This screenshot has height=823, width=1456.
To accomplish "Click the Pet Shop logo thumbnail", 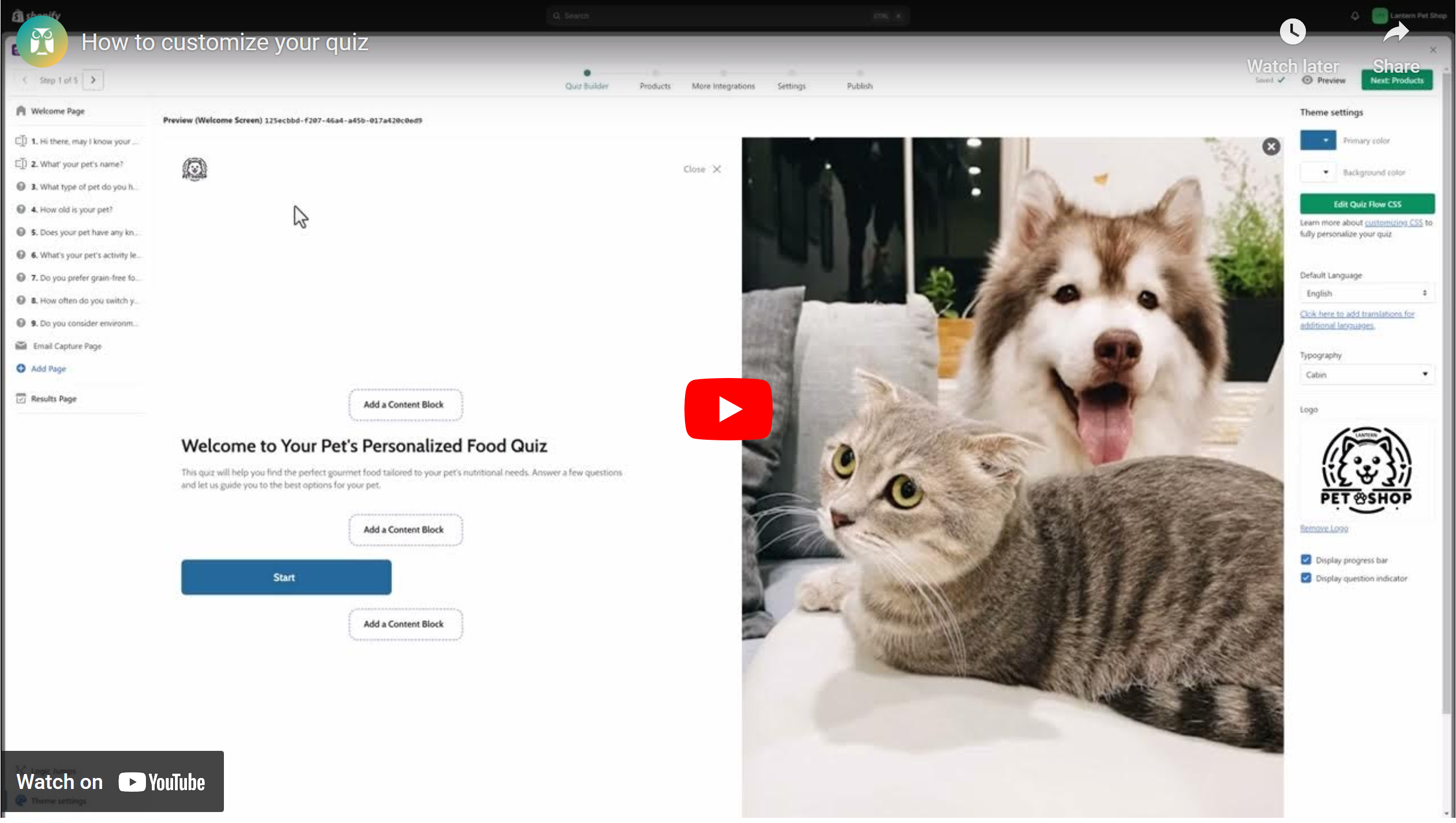I will click(1366, 470).
